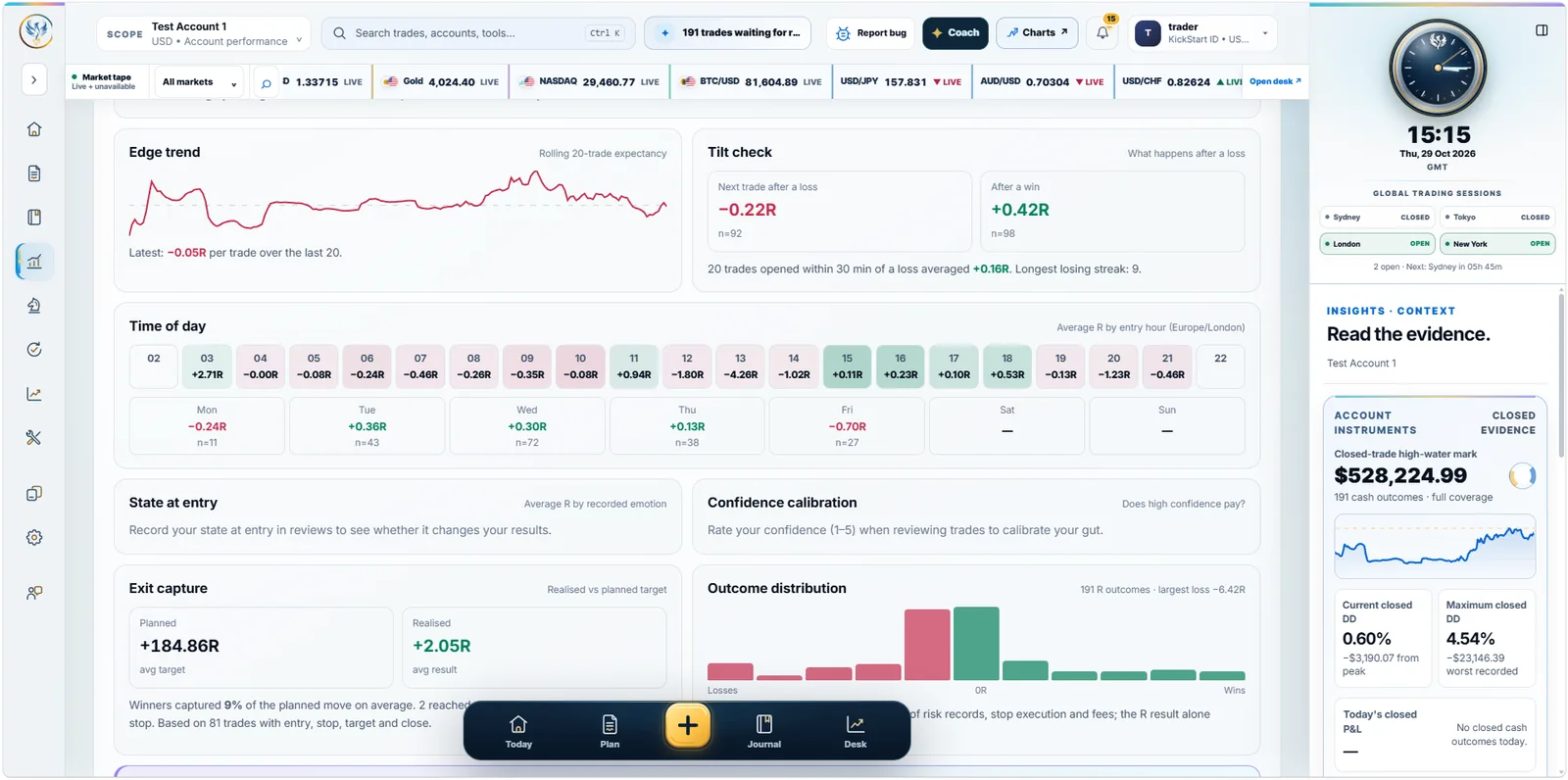This screenshot has width=1568, height=780.
Task: Click the Report bug button
Action: (x=871, y=33)
